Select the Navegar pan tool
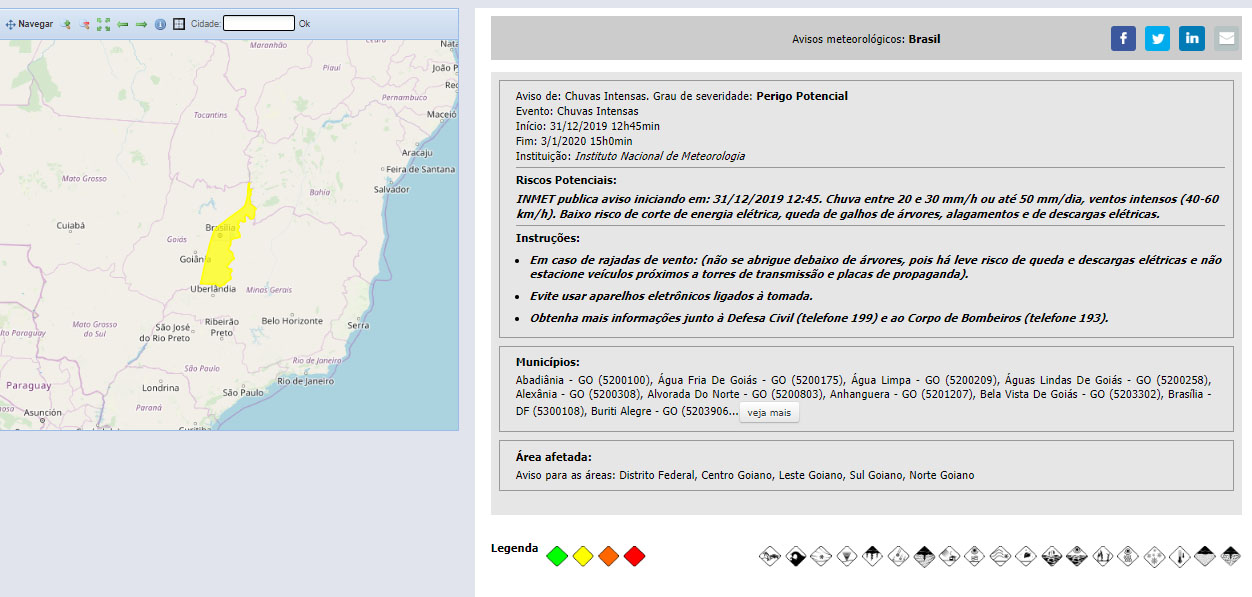 pyautogui.click(x=29, y=24)
